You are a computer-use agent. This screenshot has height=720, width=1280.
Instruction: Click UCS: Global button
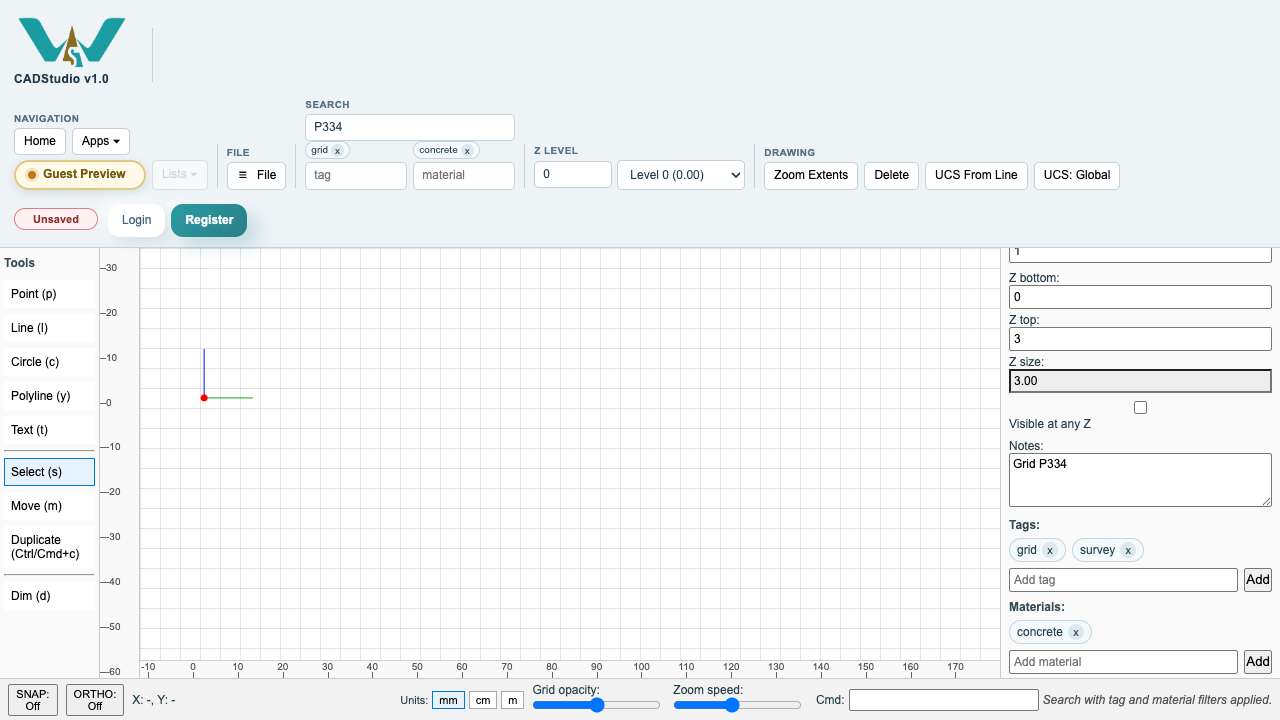[1077, 175]
